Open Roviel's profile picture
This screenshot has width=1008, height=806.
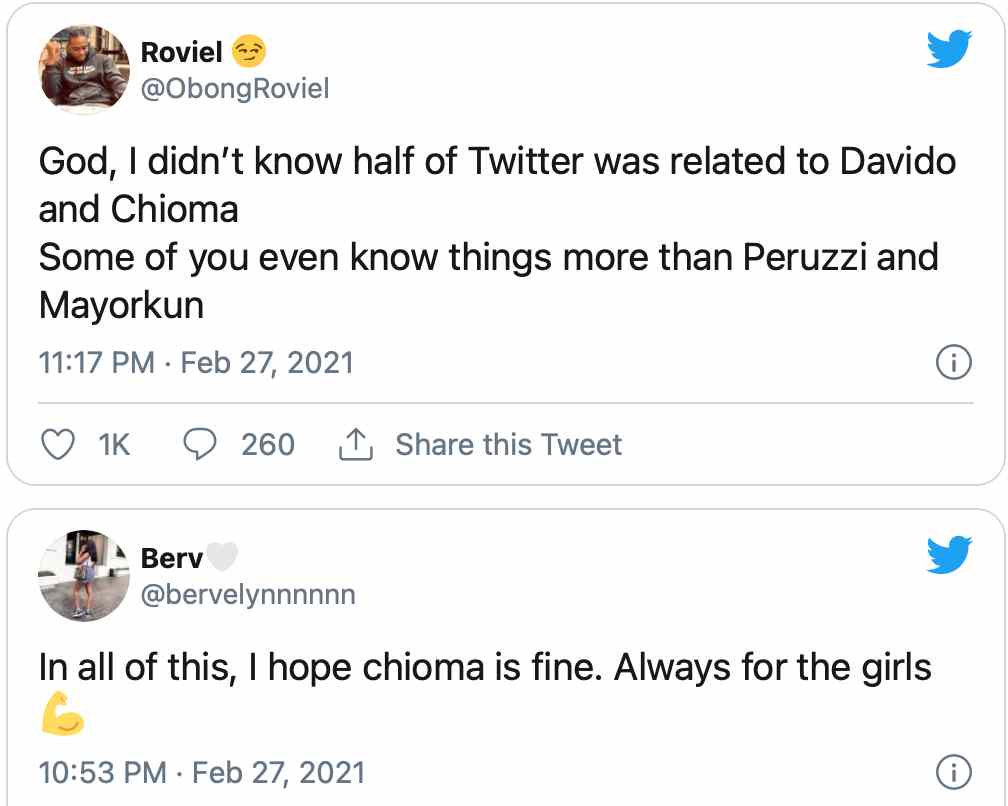(x=85, y=70)
